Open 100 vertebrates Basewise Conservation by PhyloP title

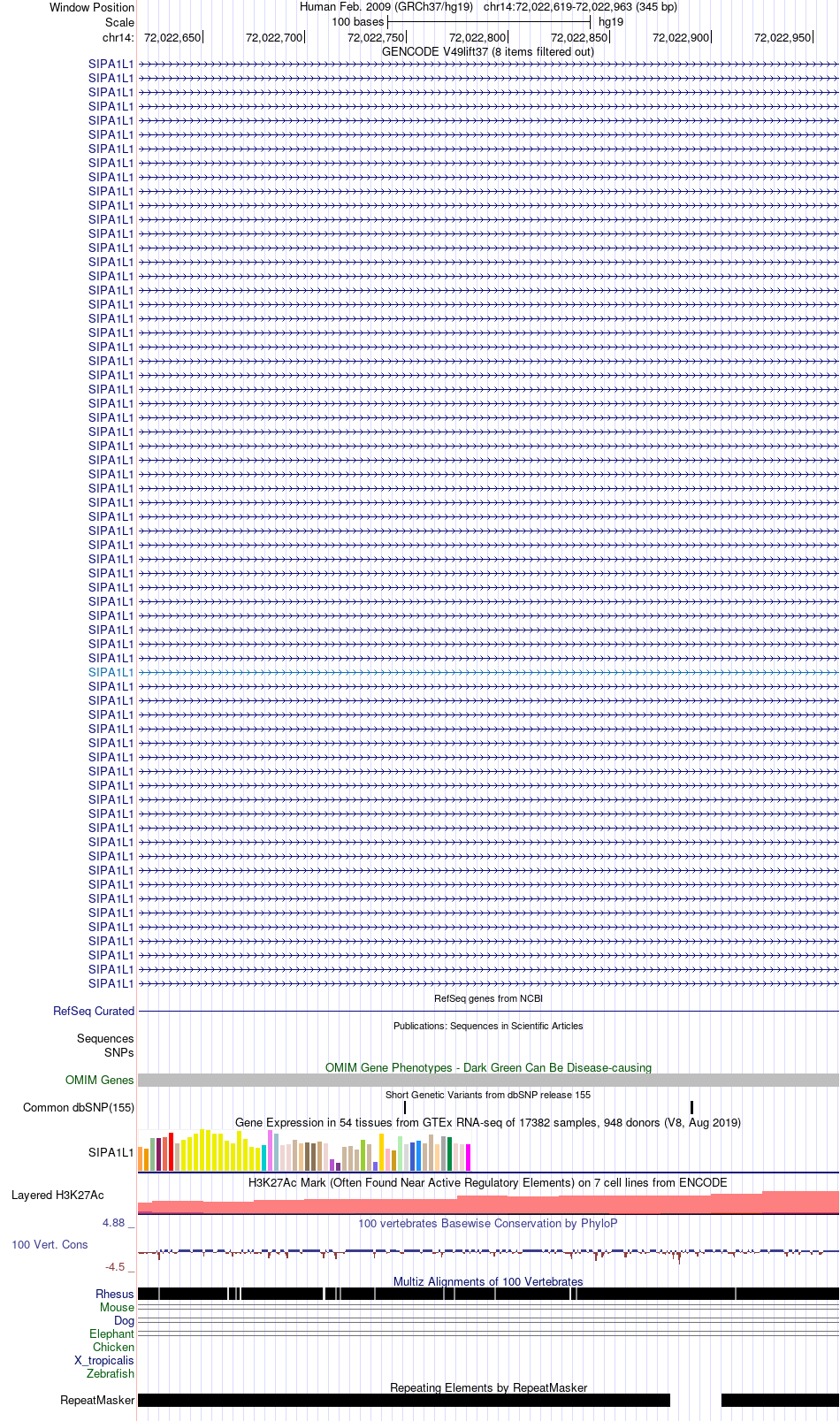click(488, 1224)
